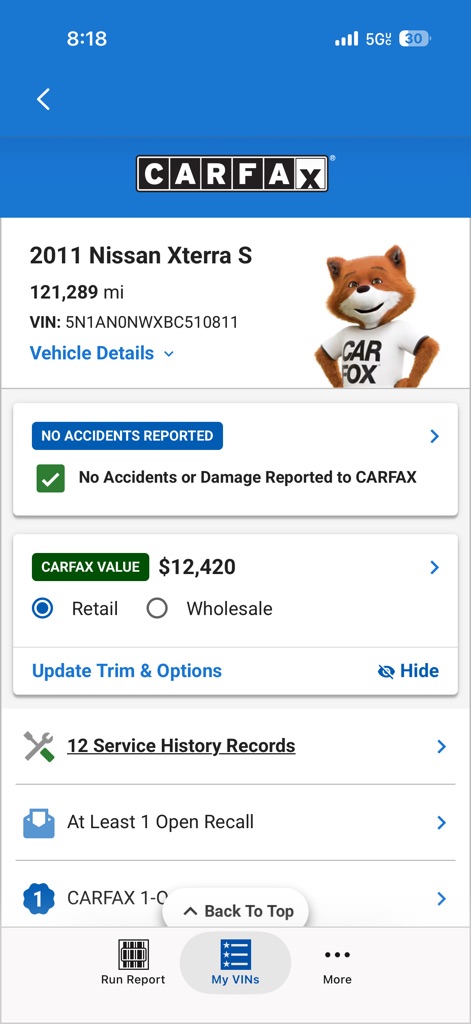Viewport: 471px width, 1024px height.
Task: Tap the wrench service history icon
Action: click(39, 746)
